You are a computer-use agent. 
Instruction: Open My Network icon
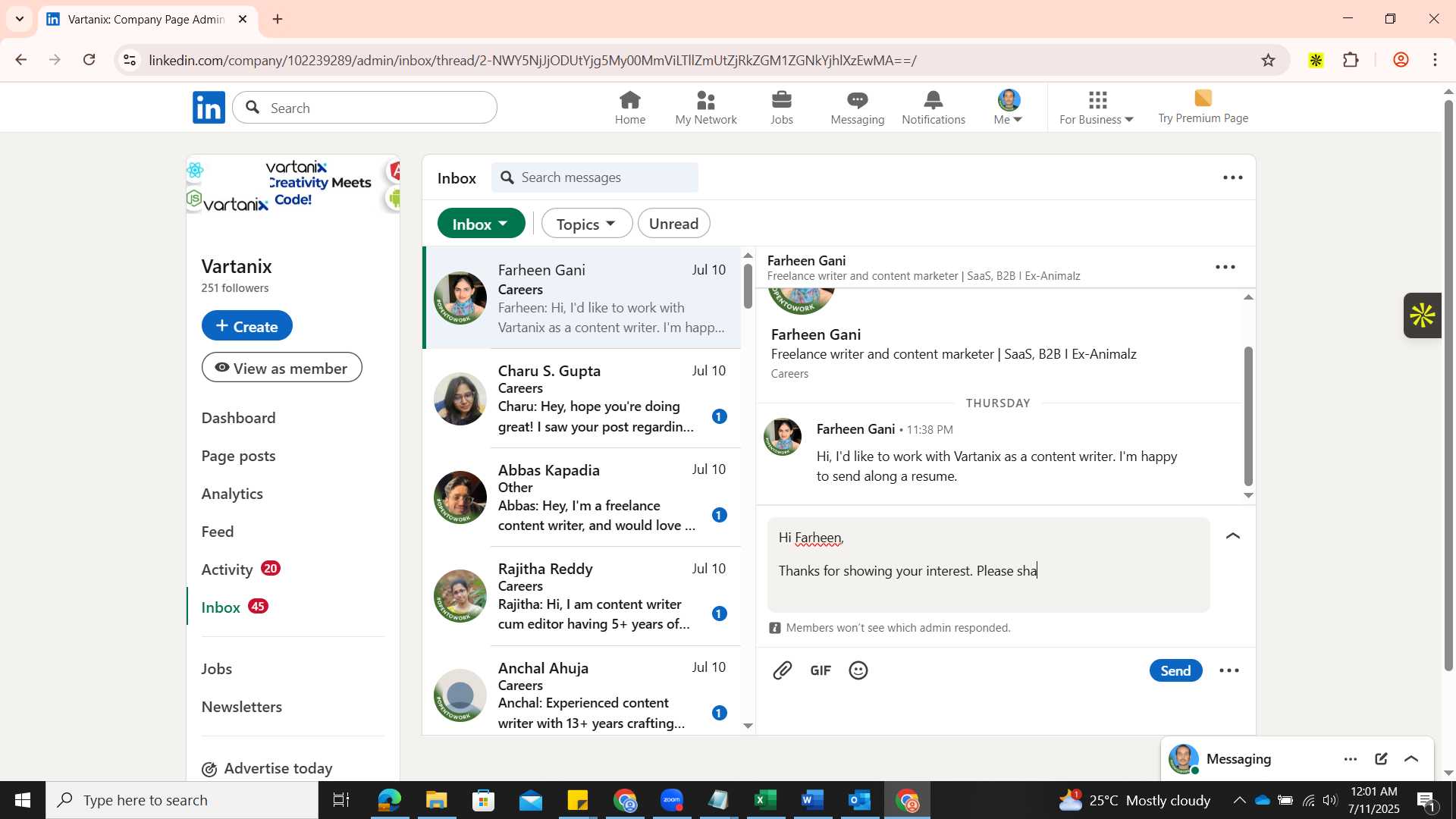point(706,108)
